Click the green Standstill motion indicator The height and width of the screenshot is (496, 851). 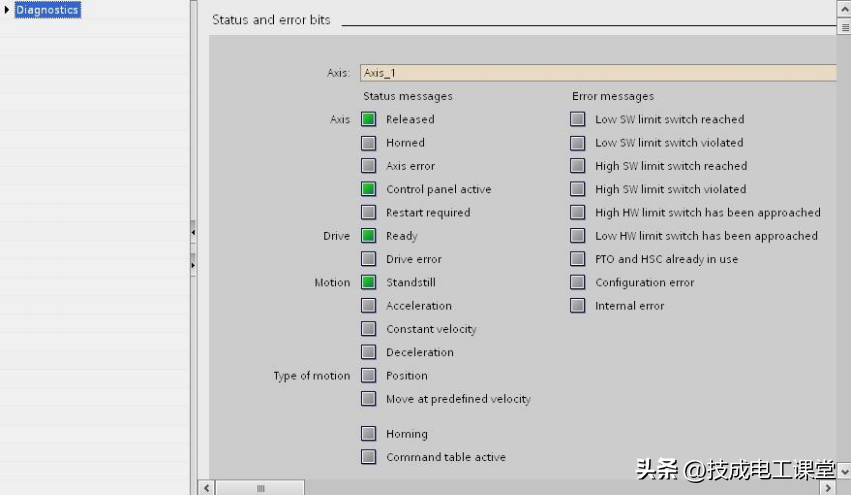tap(368, 283)
